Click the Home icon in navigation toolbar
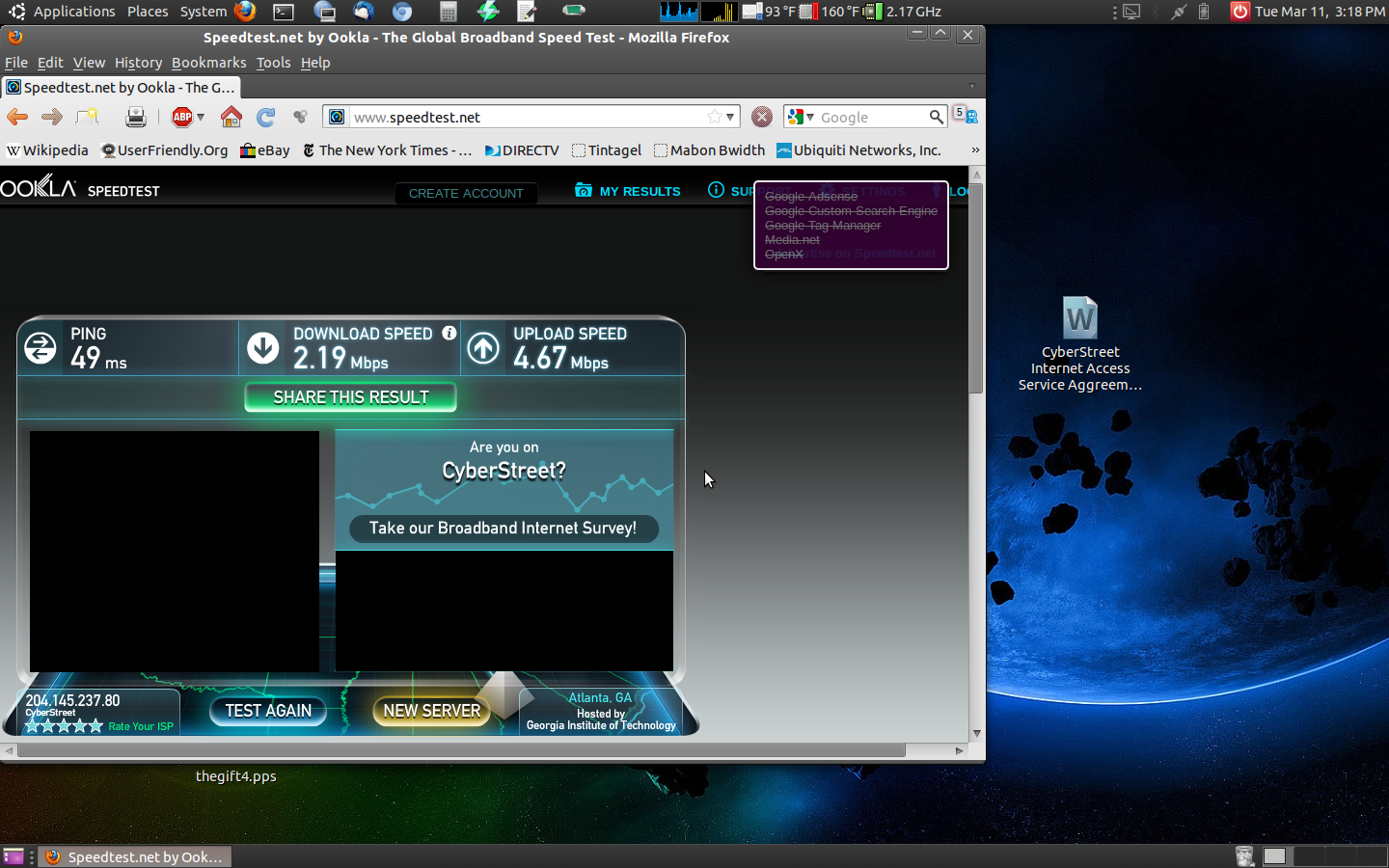 pos(231,117)
